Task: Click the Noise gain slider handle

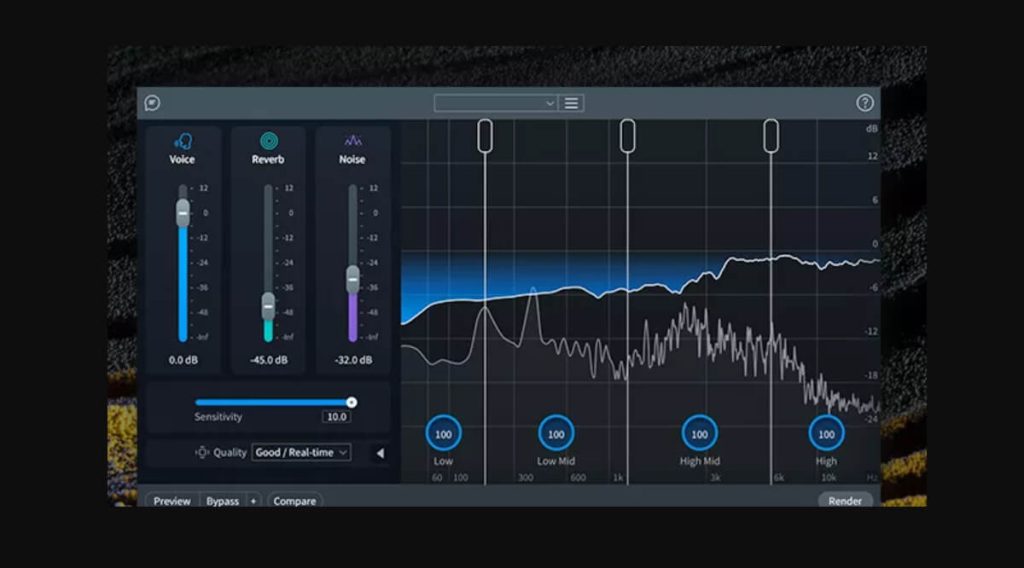Action: tap(353, 279)
